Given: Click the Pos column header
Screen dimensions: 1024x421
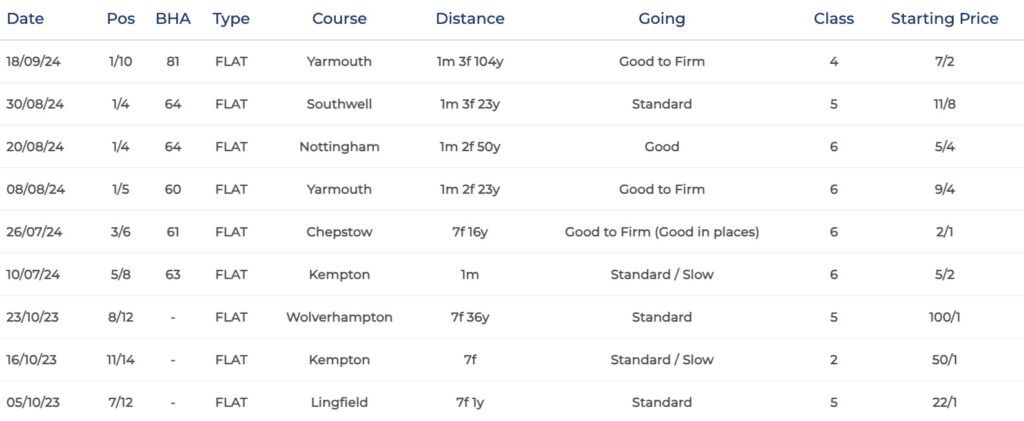Looking at the screenshot, I should pyautogui.click(x=121, y=19).
